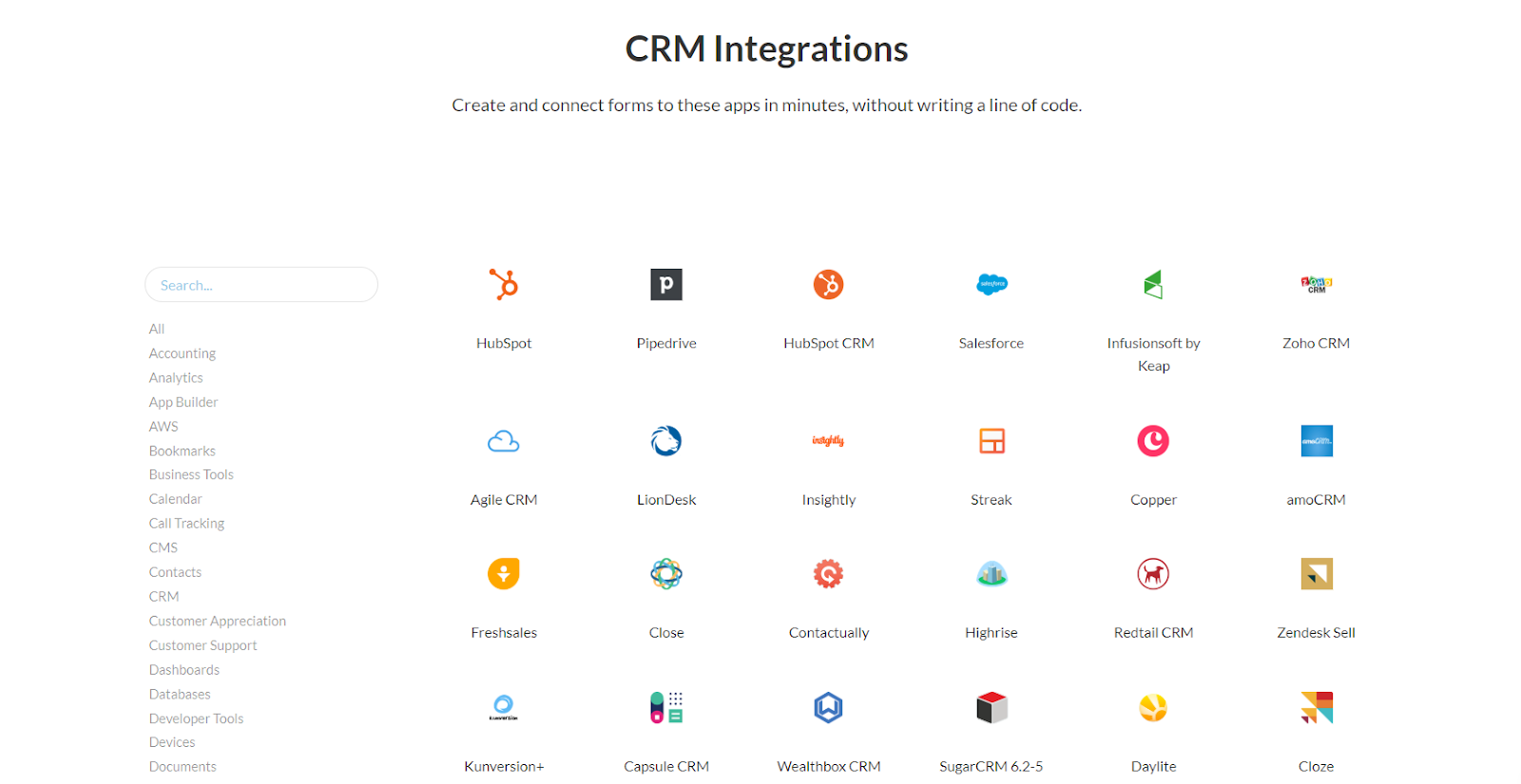
Task: Open the Salesforce cloud icon
Action: [x=992, y=284]
